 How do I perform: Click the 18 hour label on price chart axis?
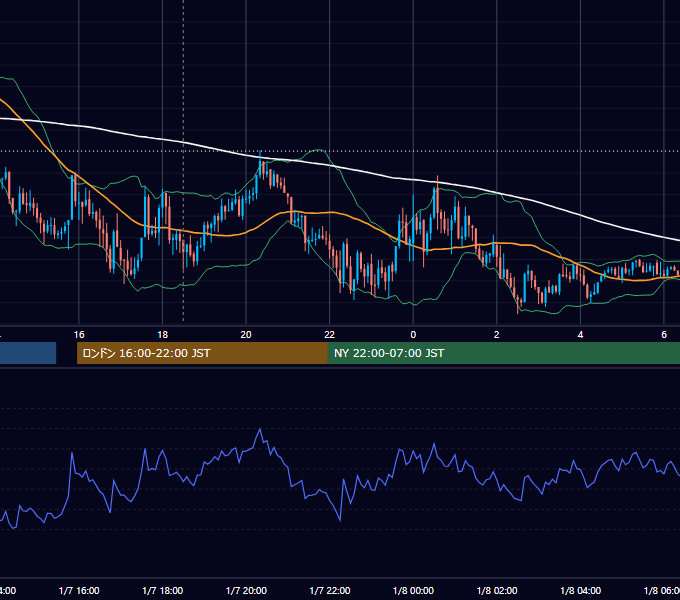[163, 334]
